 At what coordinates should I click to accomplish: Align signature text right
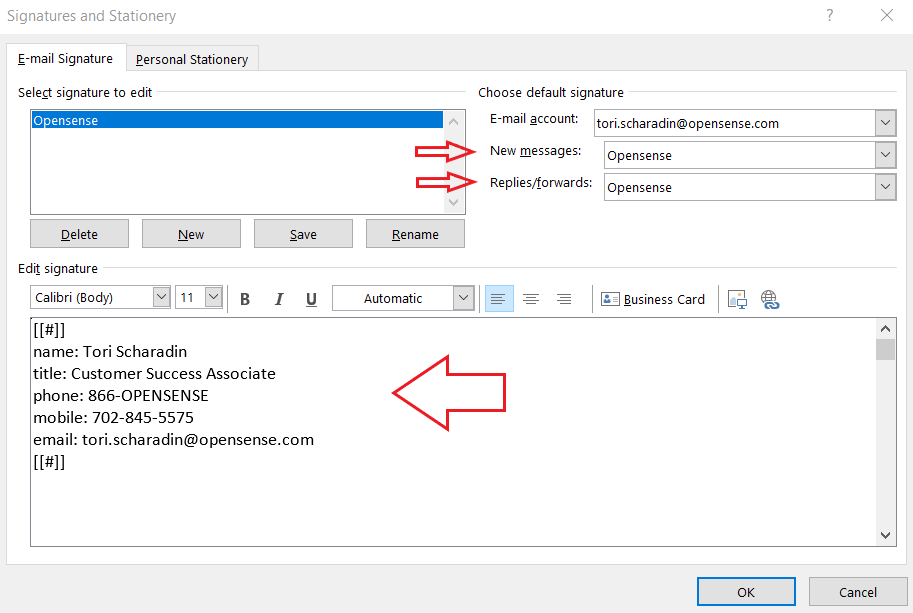(564, 299)
